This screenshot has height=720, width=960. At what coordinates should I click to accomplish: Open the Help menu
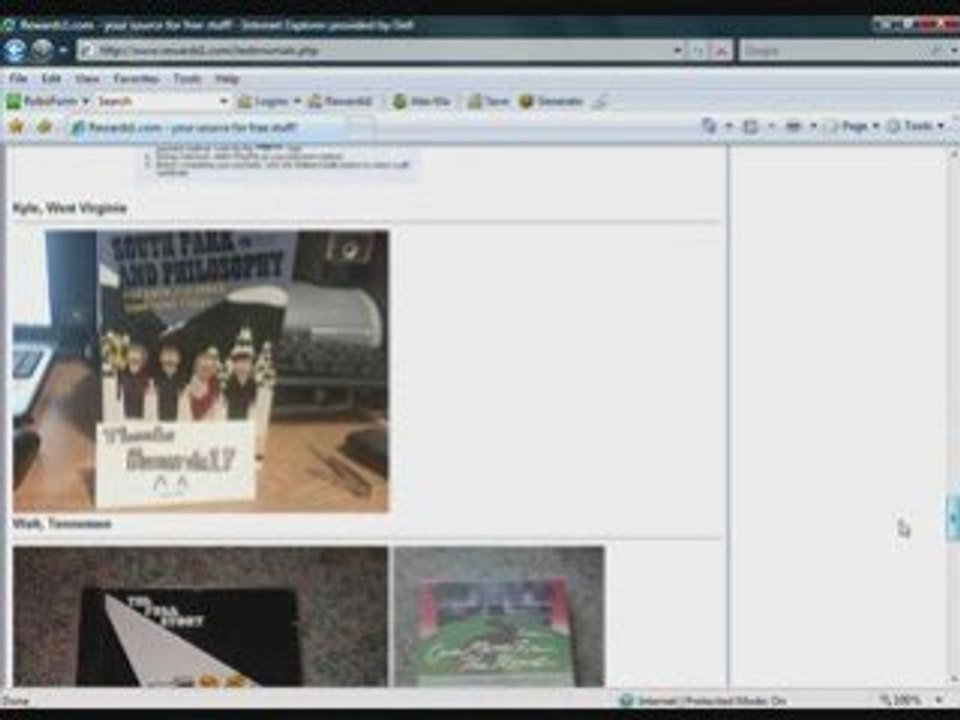(x=227, y=79)
